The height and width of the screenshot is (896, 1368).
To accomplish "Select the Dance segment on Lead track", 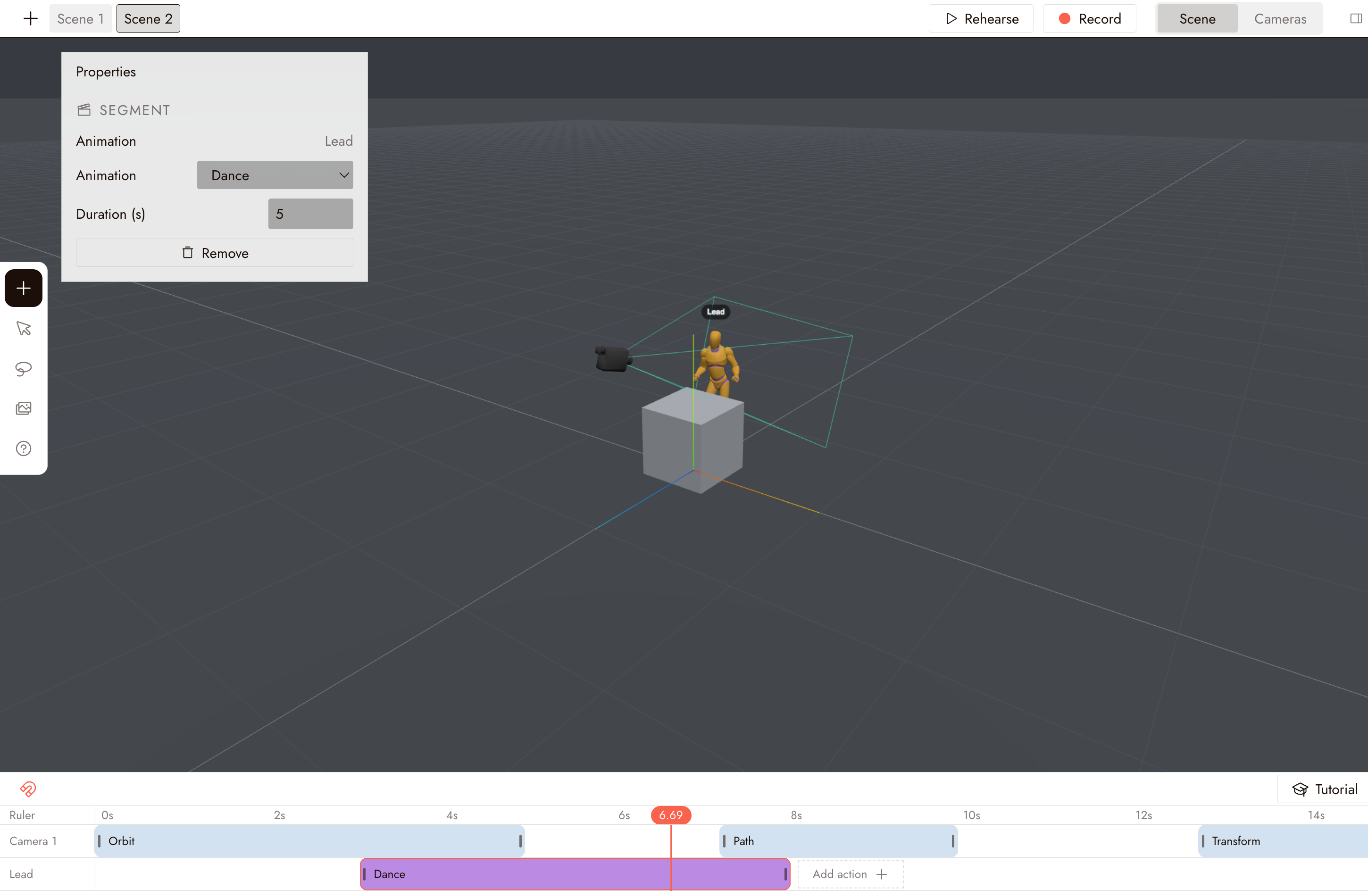I will tap(575, 874).
